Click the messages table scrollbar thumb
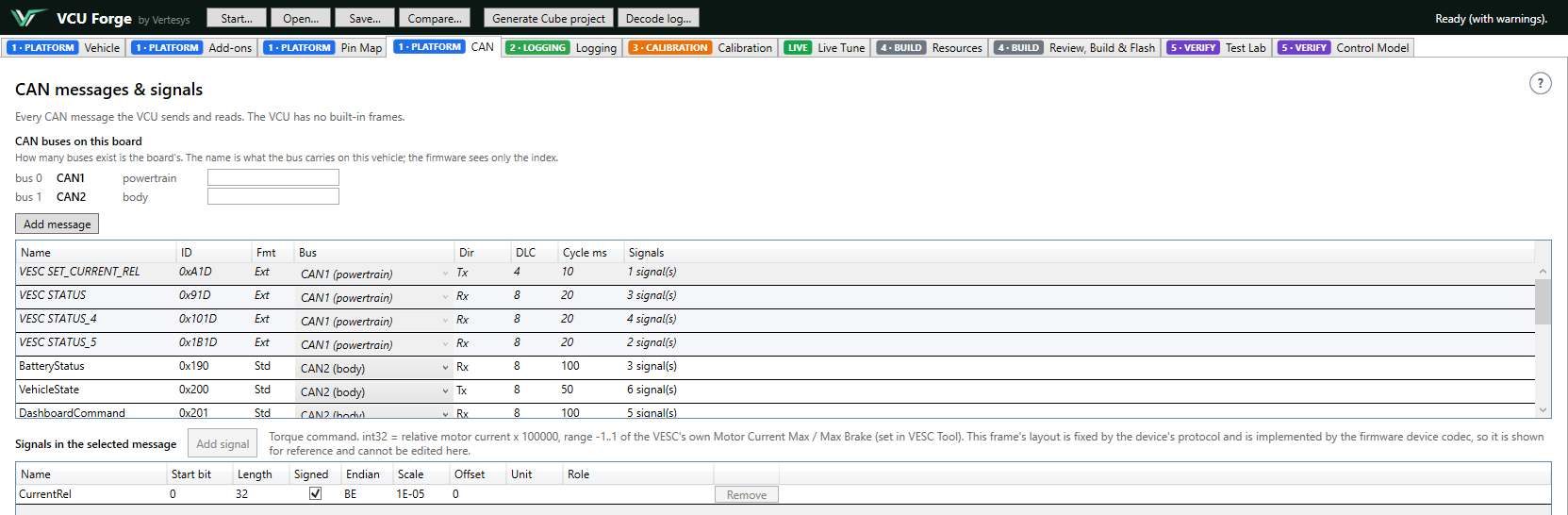This screenshot has width=1568, height=515. [1543, 302]
